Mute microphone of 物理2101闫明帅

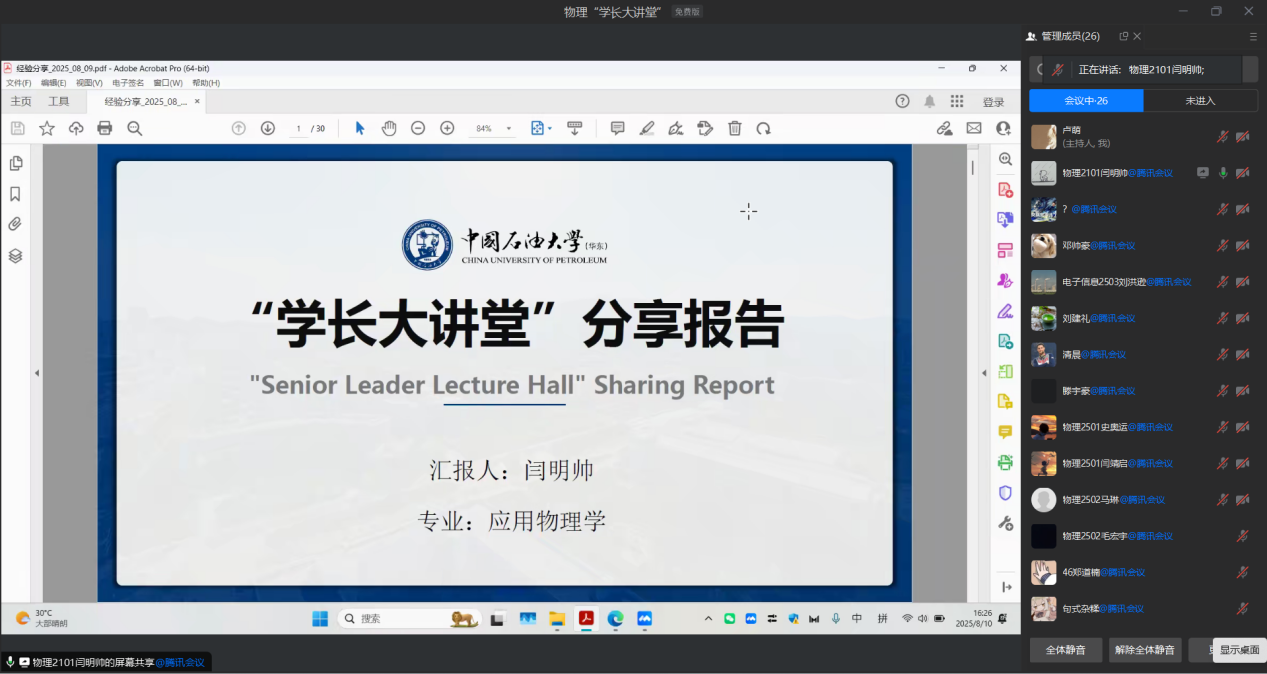pyautogui.click(x=1222, y=173)
